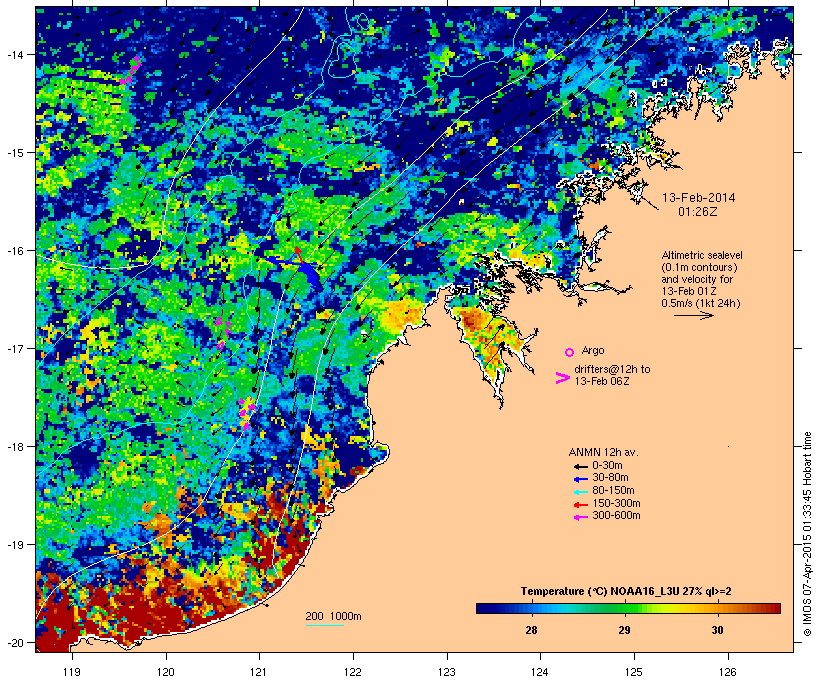This screenshot has width=820, height=680.
Task: Click the 'Altimetric sealevel' caption
Action: 702,255
